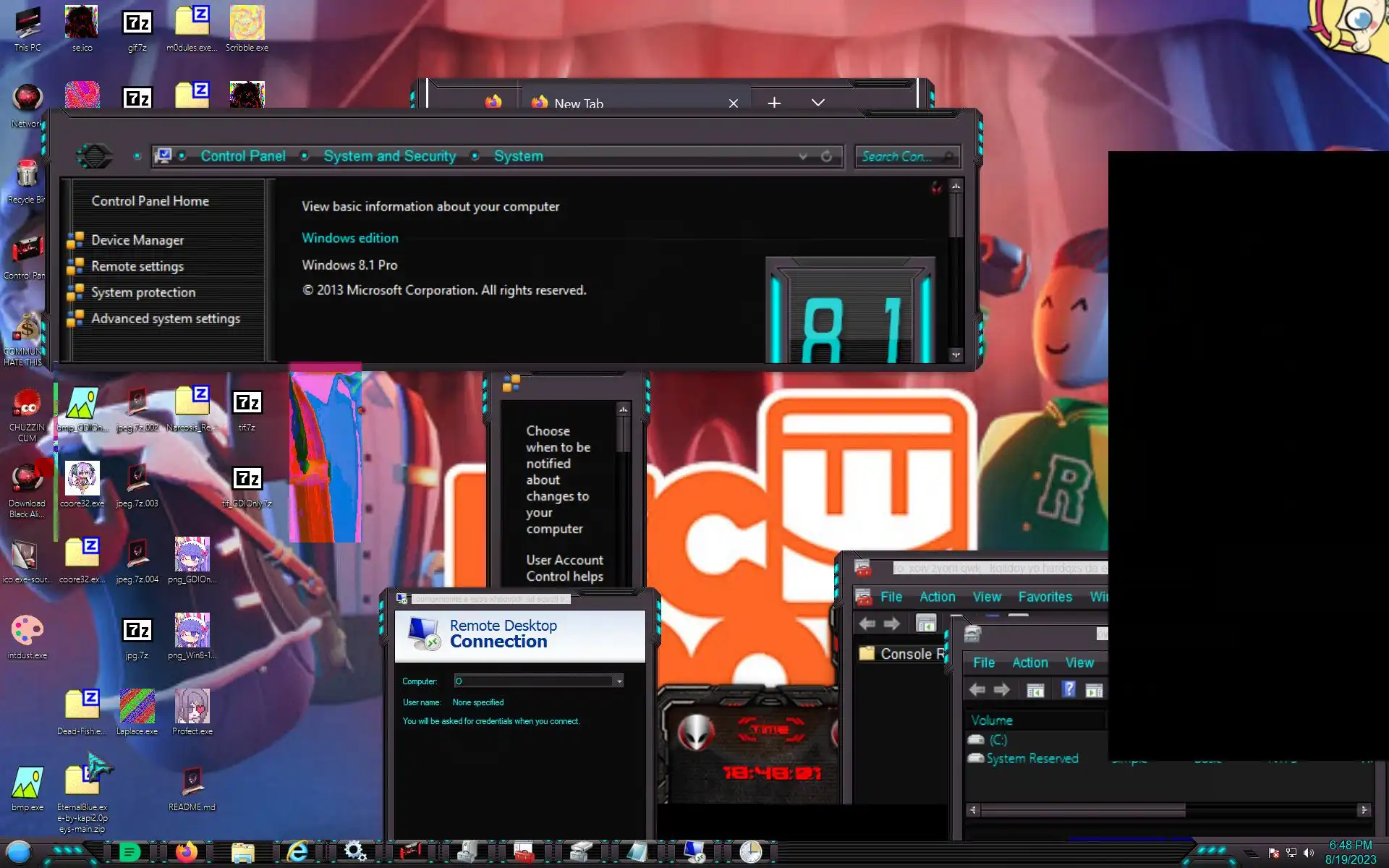Open Favorites menu in the console window
This screenshot has width=1389, height=868.
click(1045, 597)
